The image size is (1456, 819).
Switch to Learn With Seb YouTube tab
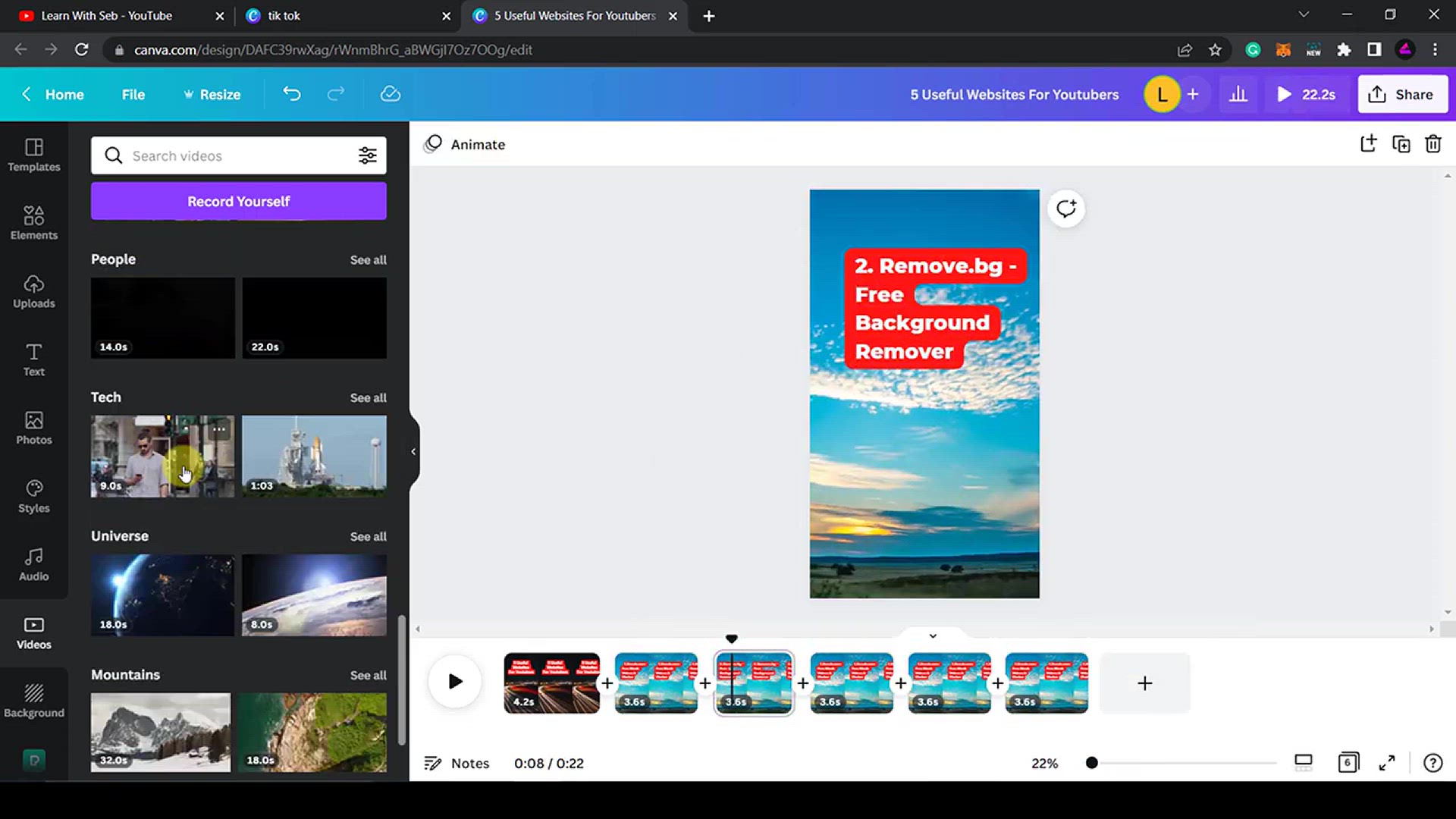click(x=120, y=16)
